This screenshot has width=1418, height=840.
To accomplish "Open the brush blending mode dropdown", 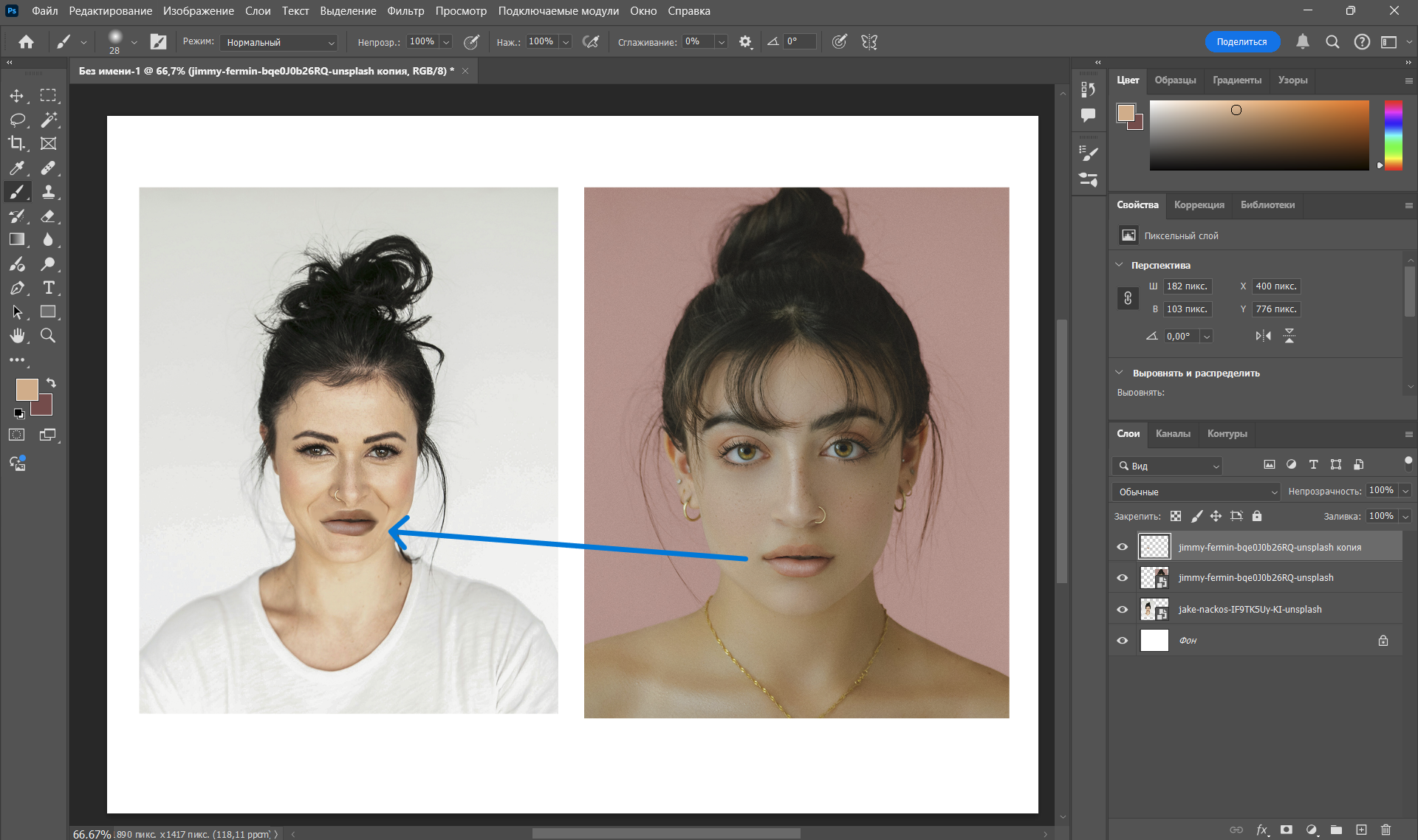I will pos(278,42).
